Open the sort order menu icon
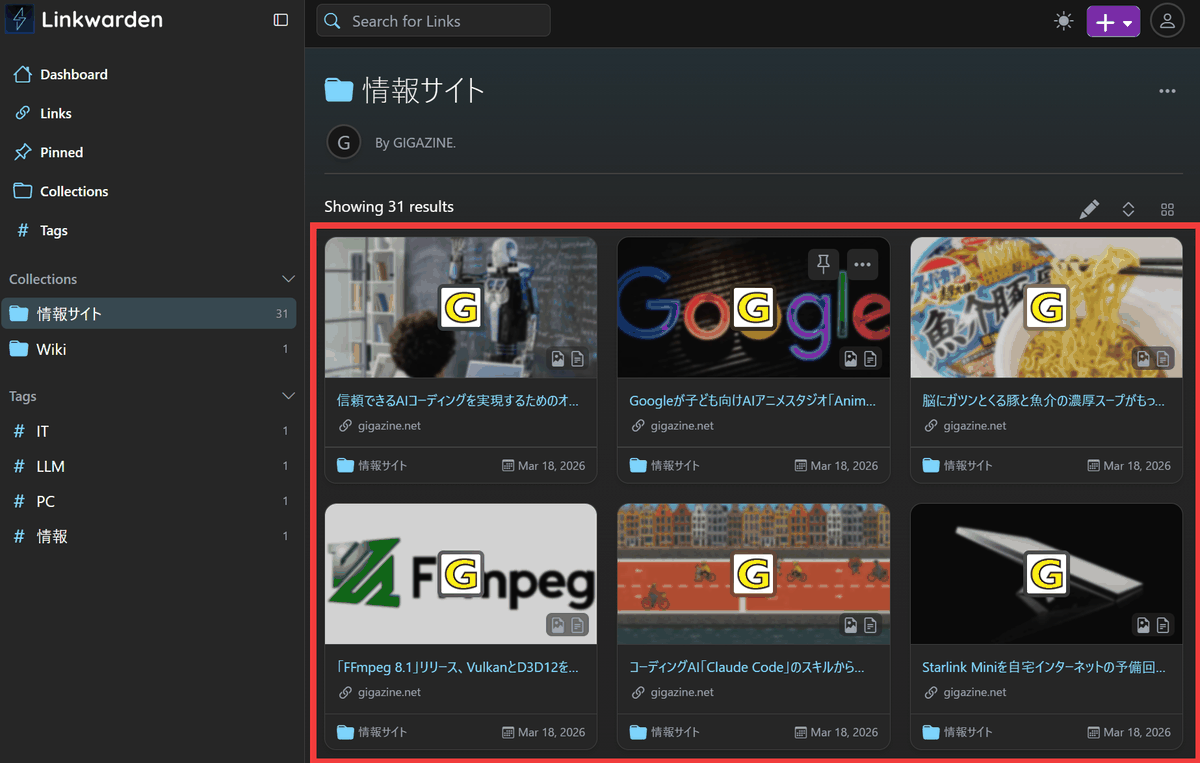 coord(1128,209)
